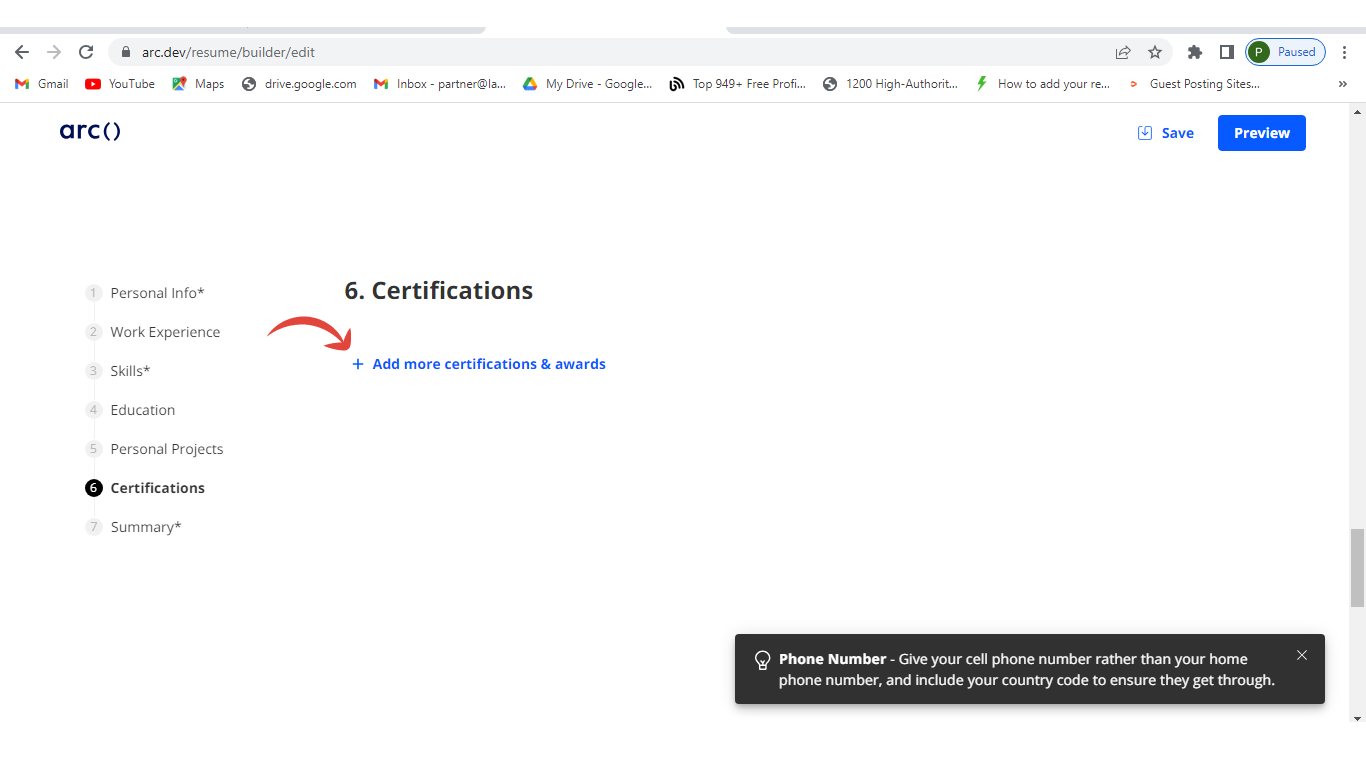The height and width of the screenshot is (768, 1366).
Task: Switch to the Work Experience step
Action: pyautogui.click(x=165, y=332)
